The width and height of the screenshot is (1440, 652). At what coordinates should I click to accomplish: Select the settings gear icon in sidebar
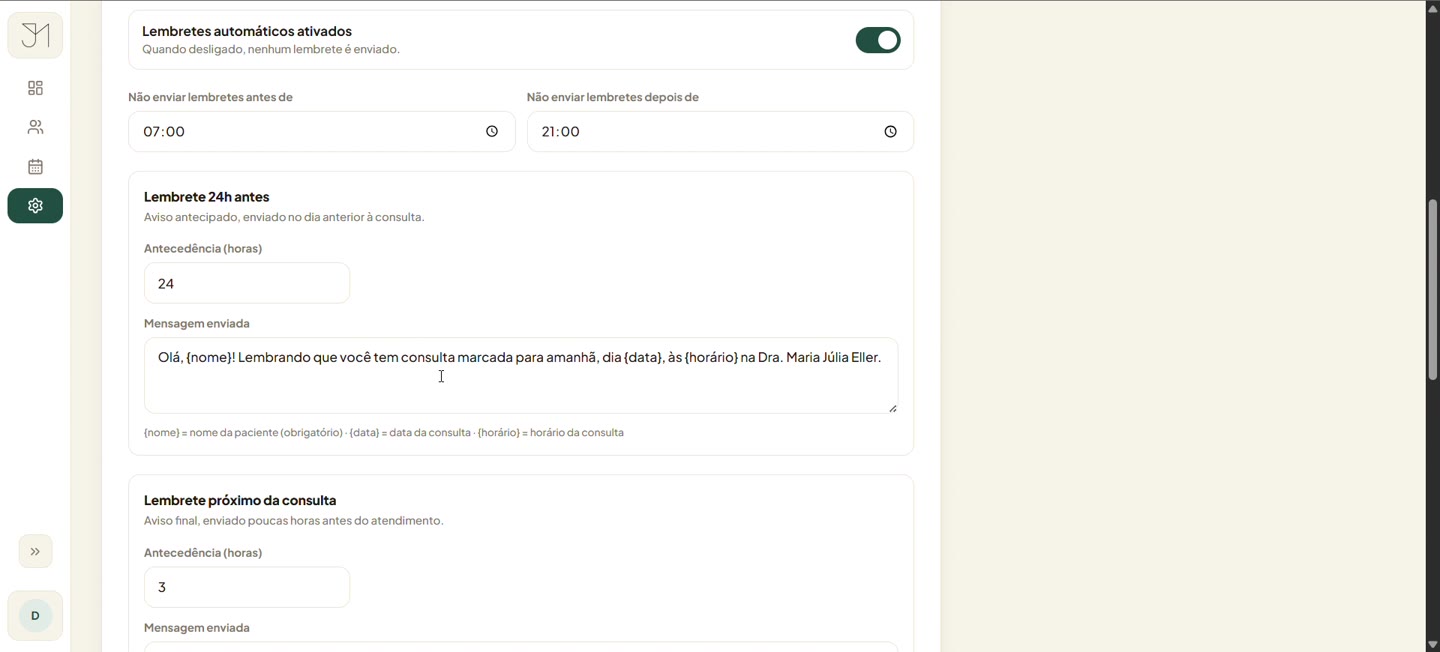point(35,206)
